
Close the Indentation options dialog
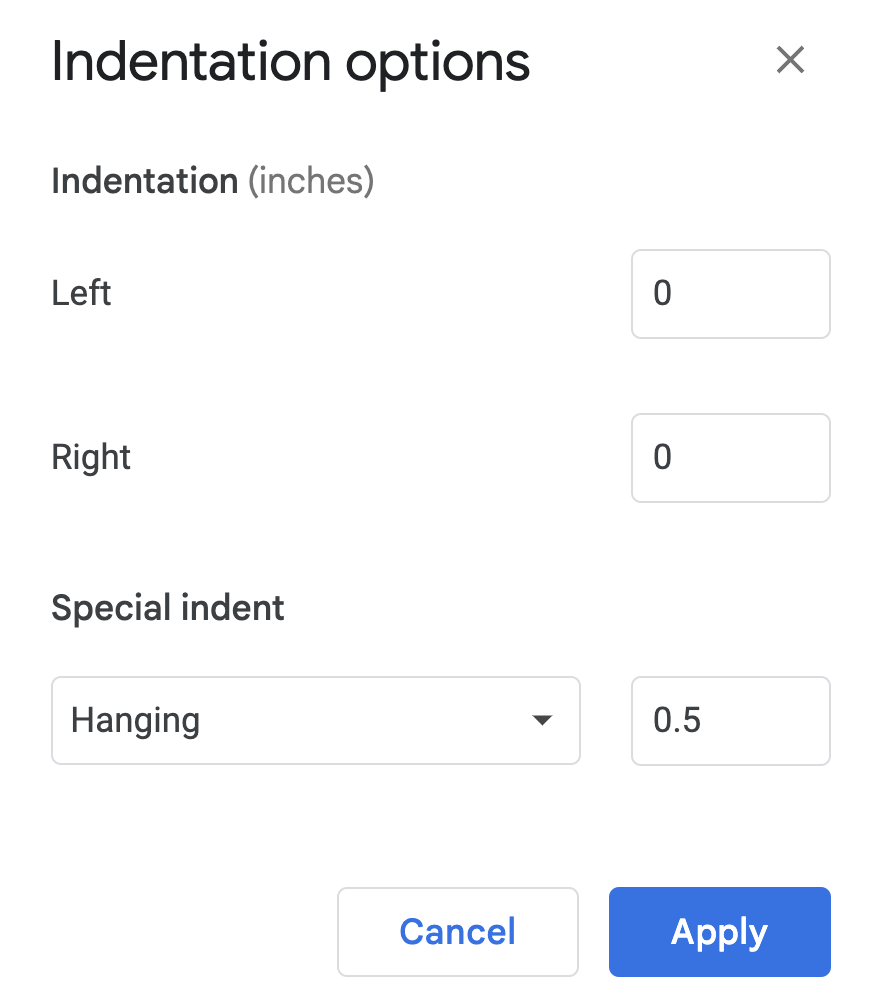click(790, 60)
